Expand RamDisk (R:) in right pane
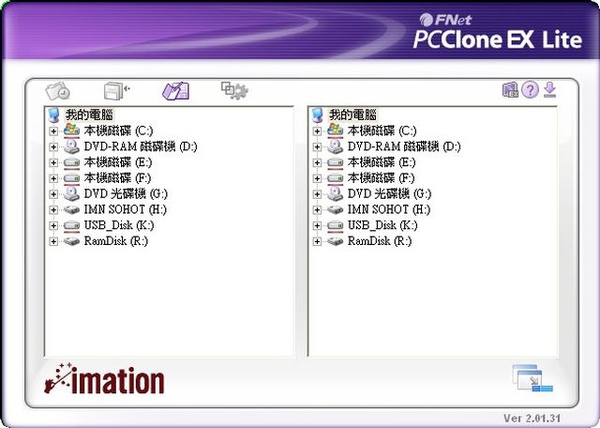600x428 pixels. coord(317,241)
